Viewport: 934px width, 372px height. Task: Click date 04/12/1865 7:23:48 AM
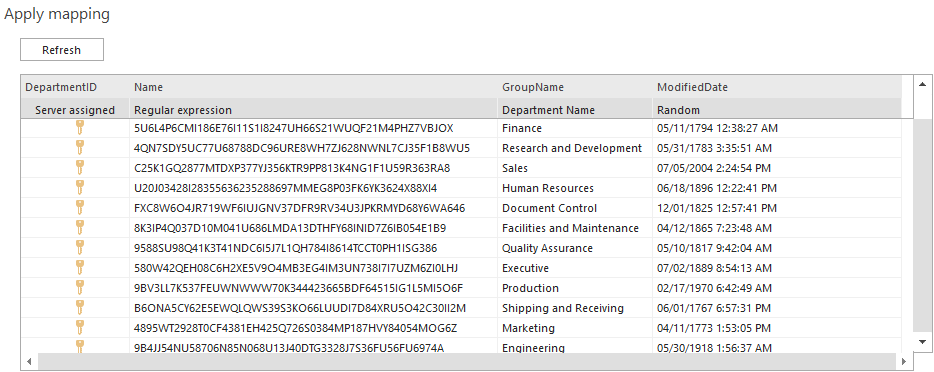pos(714,228)
